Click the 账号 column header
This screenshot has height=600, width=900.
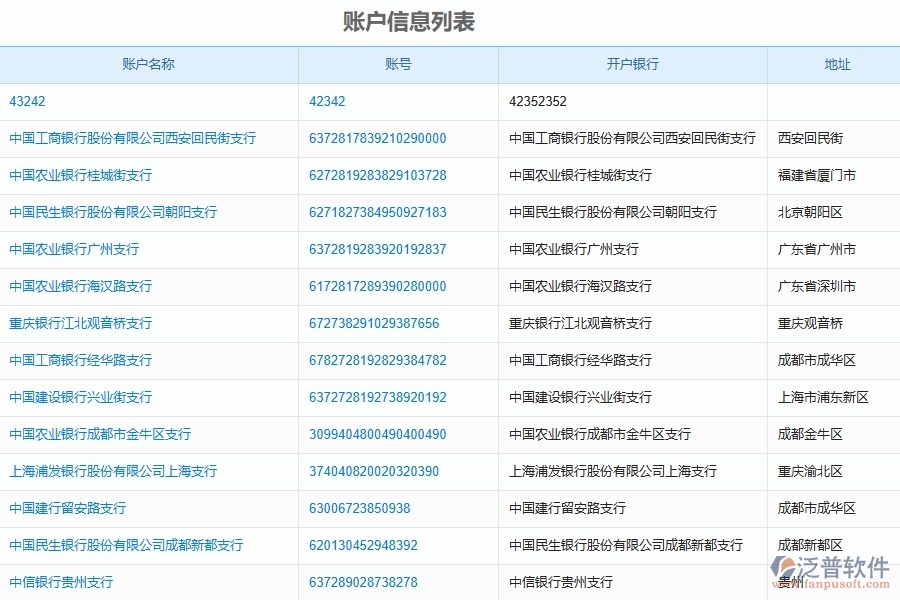point(399,64)
